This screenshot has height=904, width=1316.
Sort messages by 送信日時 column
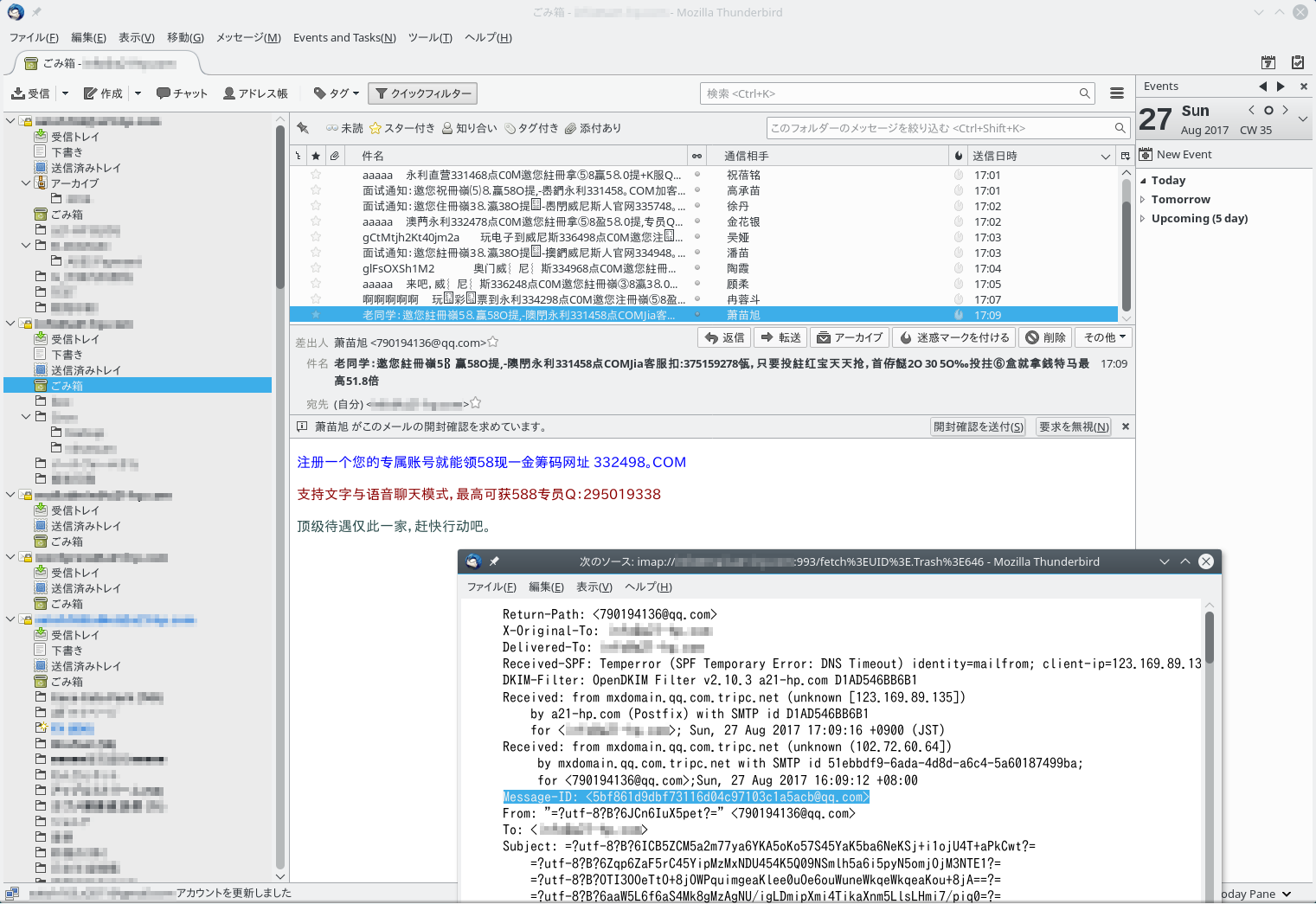[1041, 156]
